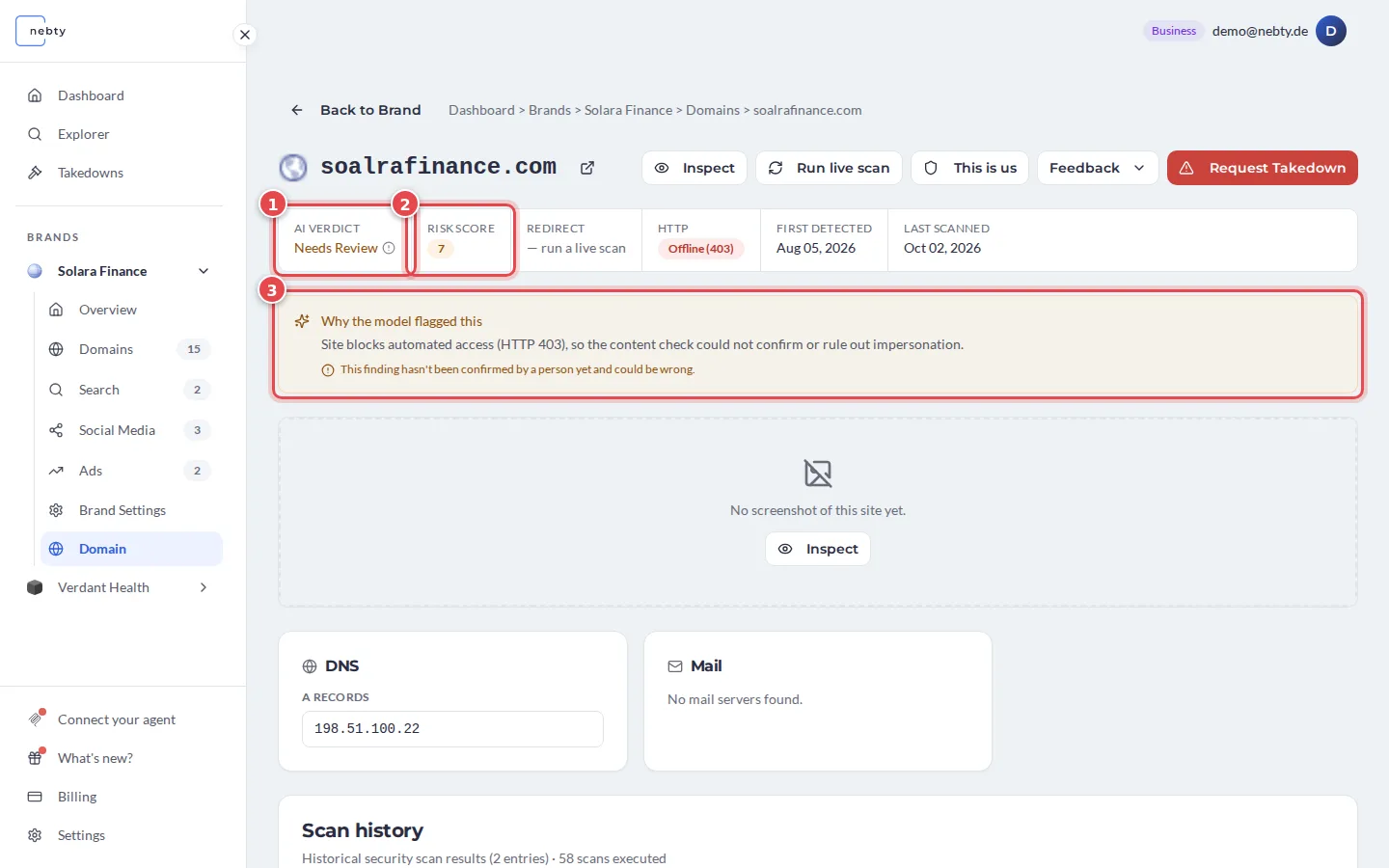This screenshot has width=1389, height=868.
Task: Collapse the Solara Finance brand tree
Action: [204, 271]
